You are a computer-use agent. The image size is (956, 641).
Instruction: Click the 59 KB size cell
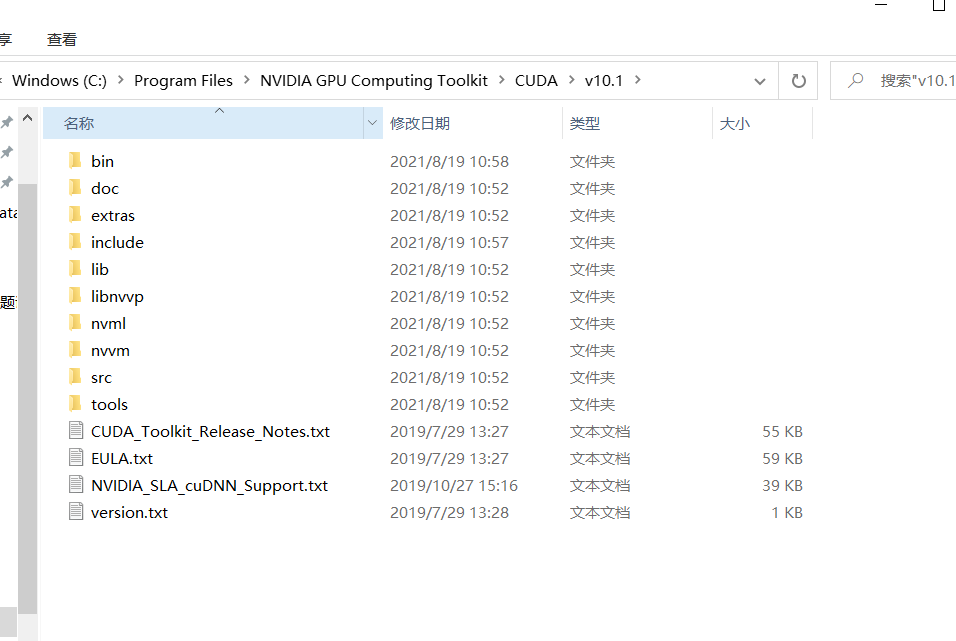point(782,459)
